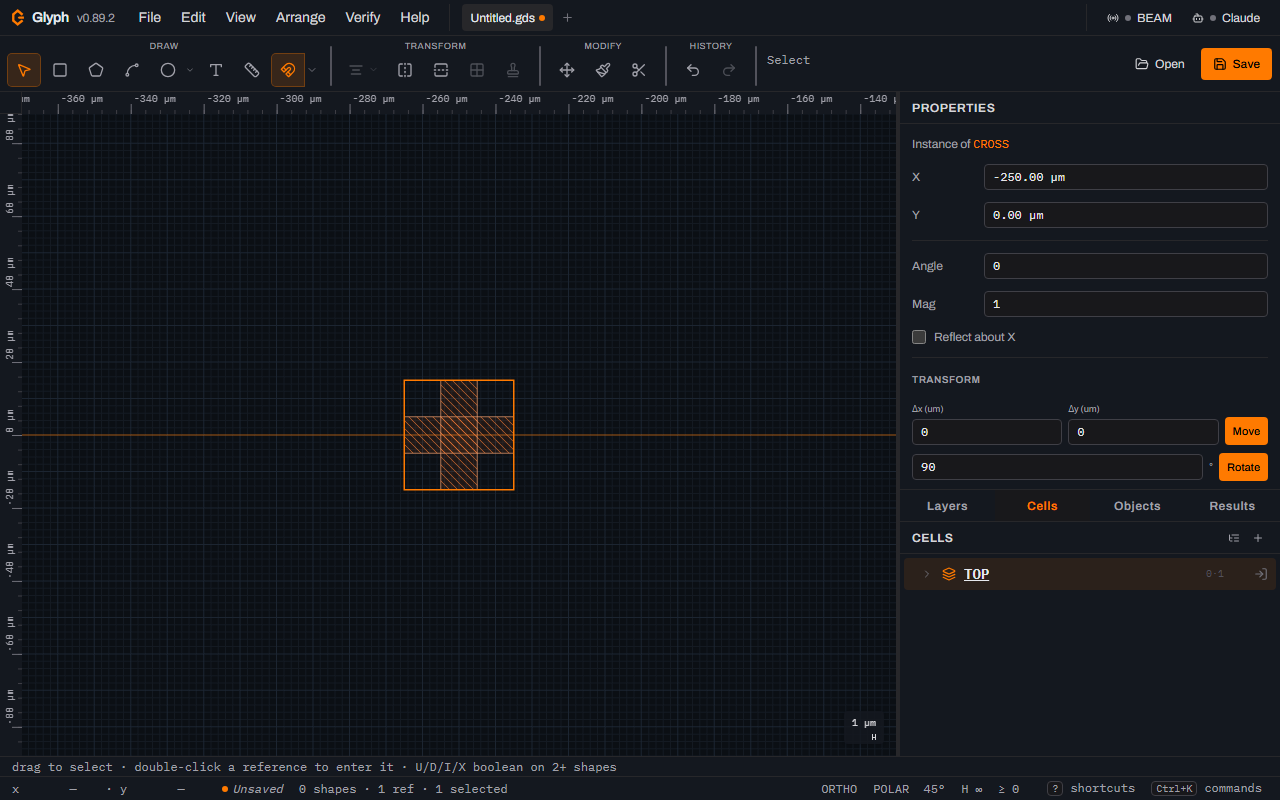Viewport: 1280px width, 800px height.
Task: Click the flip horizontal icon
Action: coord(405,70)
